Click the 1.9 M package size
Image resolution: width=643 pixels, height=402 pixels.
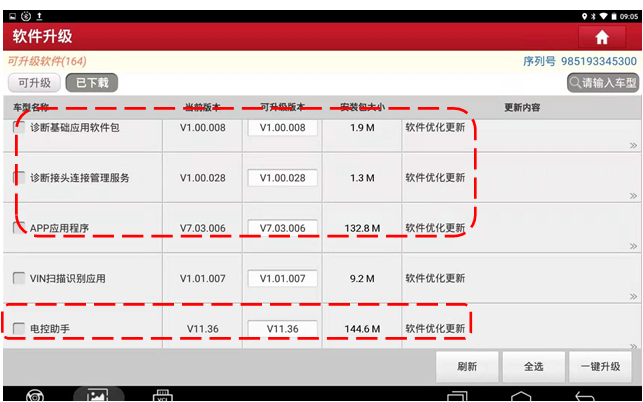point(362,128)
